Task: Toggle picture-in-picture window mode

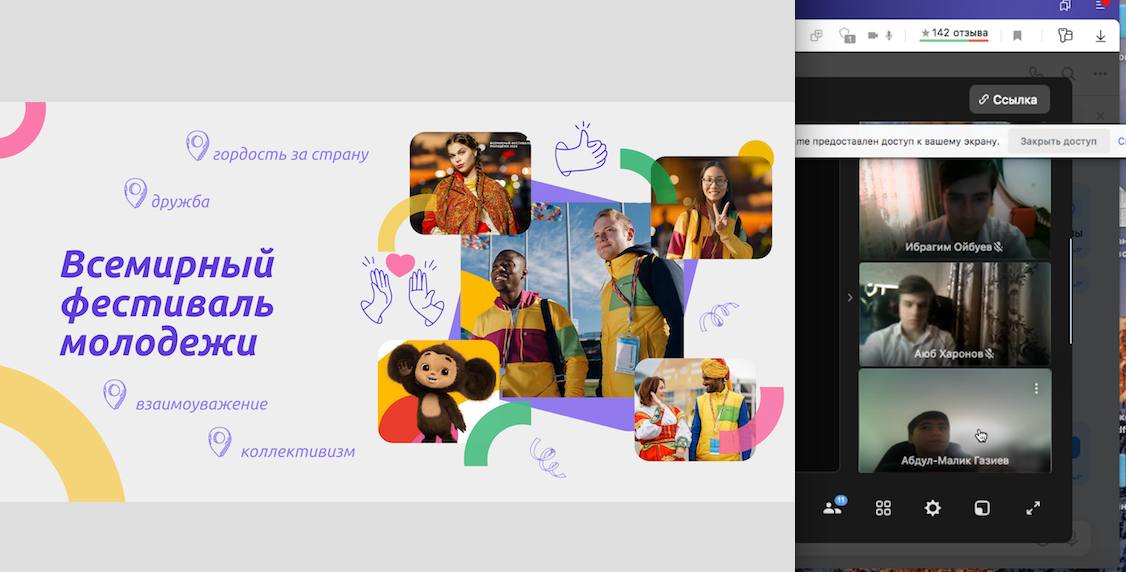Action: (x=982, y=508)
